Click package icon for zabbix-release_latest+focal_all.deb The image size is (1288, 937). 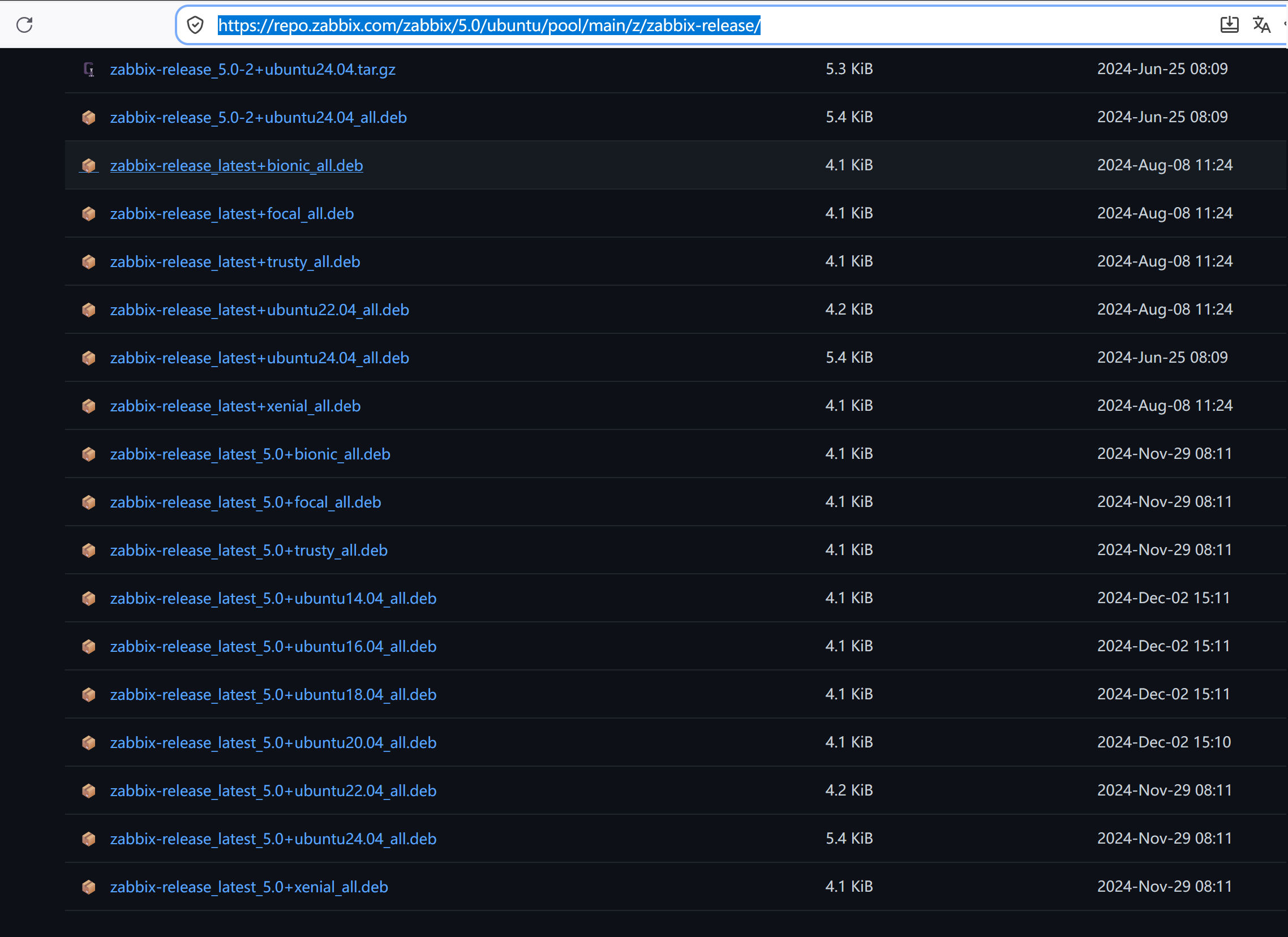[x=89, y=213]
